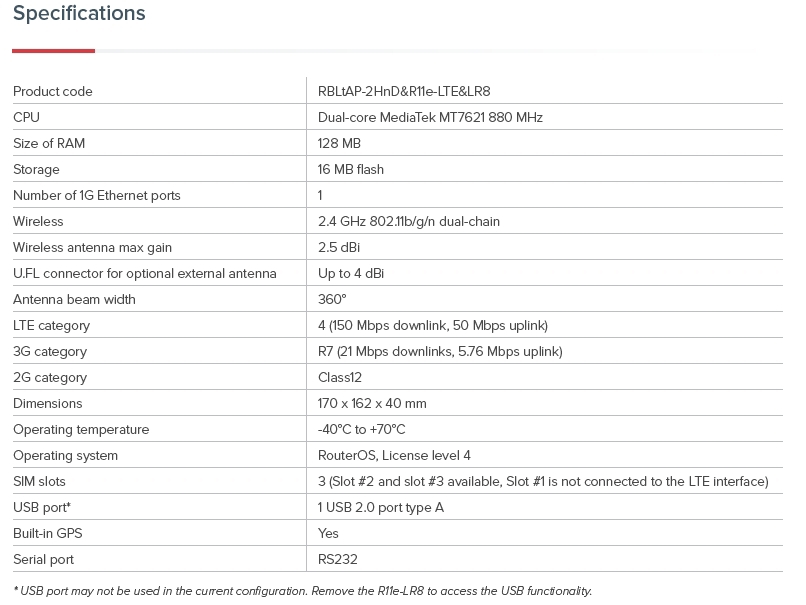
Task: Click the Size of RAM label
Action: tap(49, 144)
